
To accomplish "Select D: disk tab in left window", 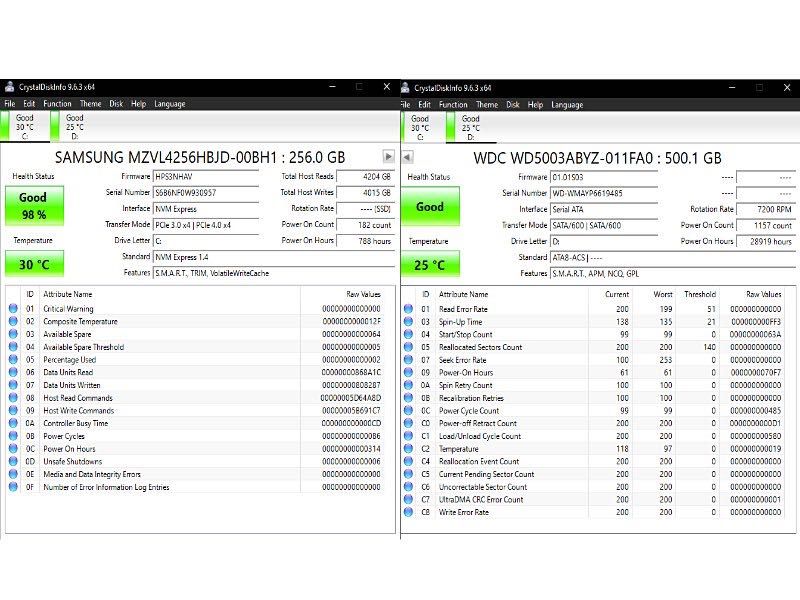I will click(x=74, y=127).
